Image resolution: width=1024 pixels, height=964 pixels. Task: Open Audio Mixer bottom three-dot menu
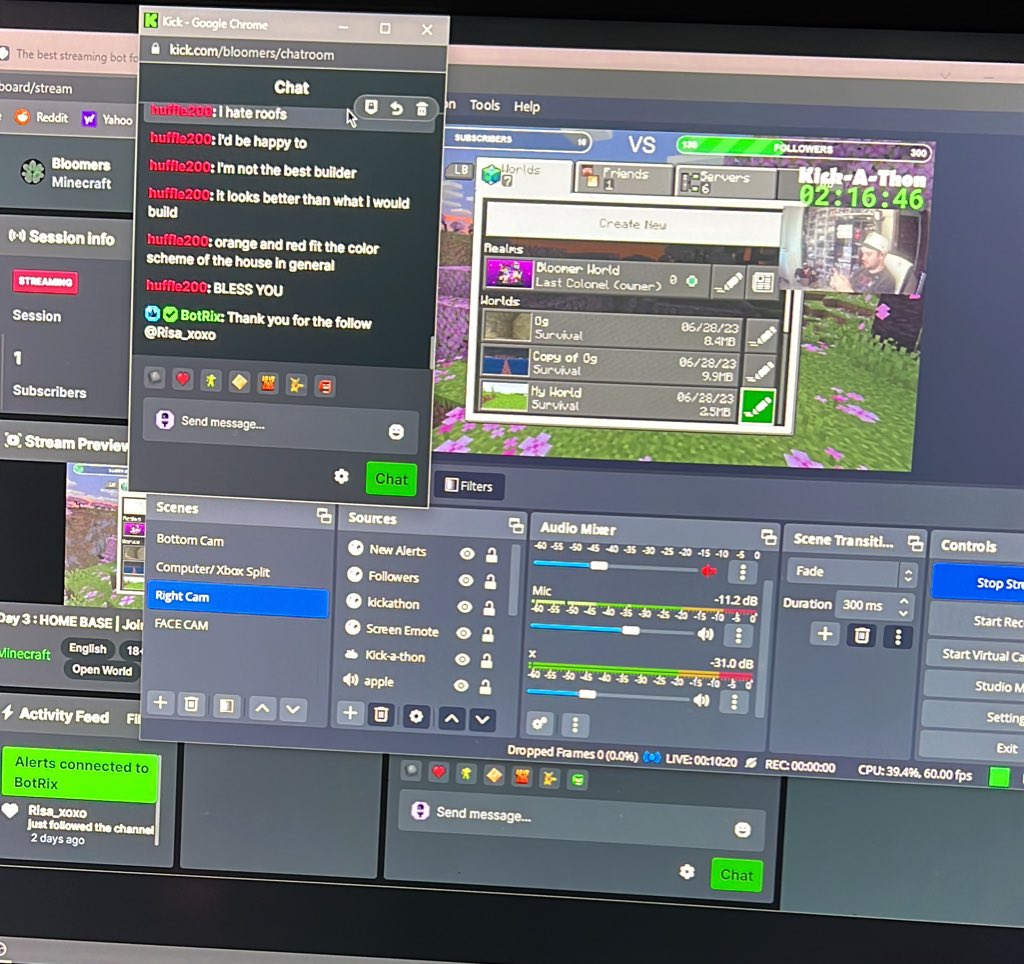tap(575, 724)
